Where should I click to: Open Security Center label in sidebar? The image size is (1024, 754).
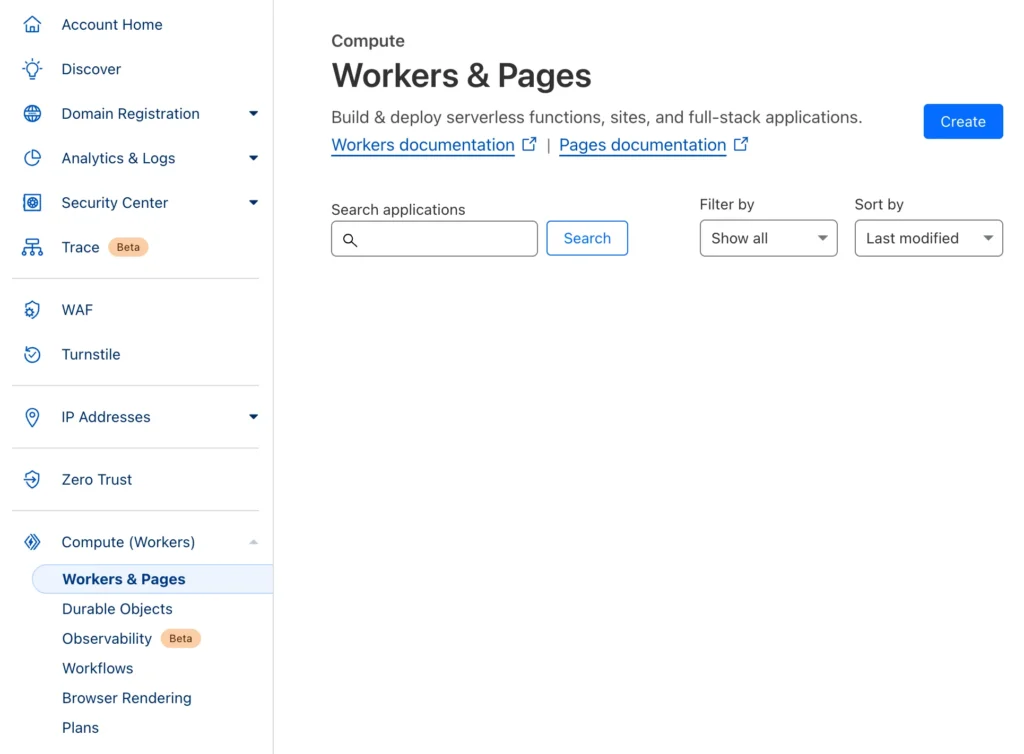tap(115, 202)
